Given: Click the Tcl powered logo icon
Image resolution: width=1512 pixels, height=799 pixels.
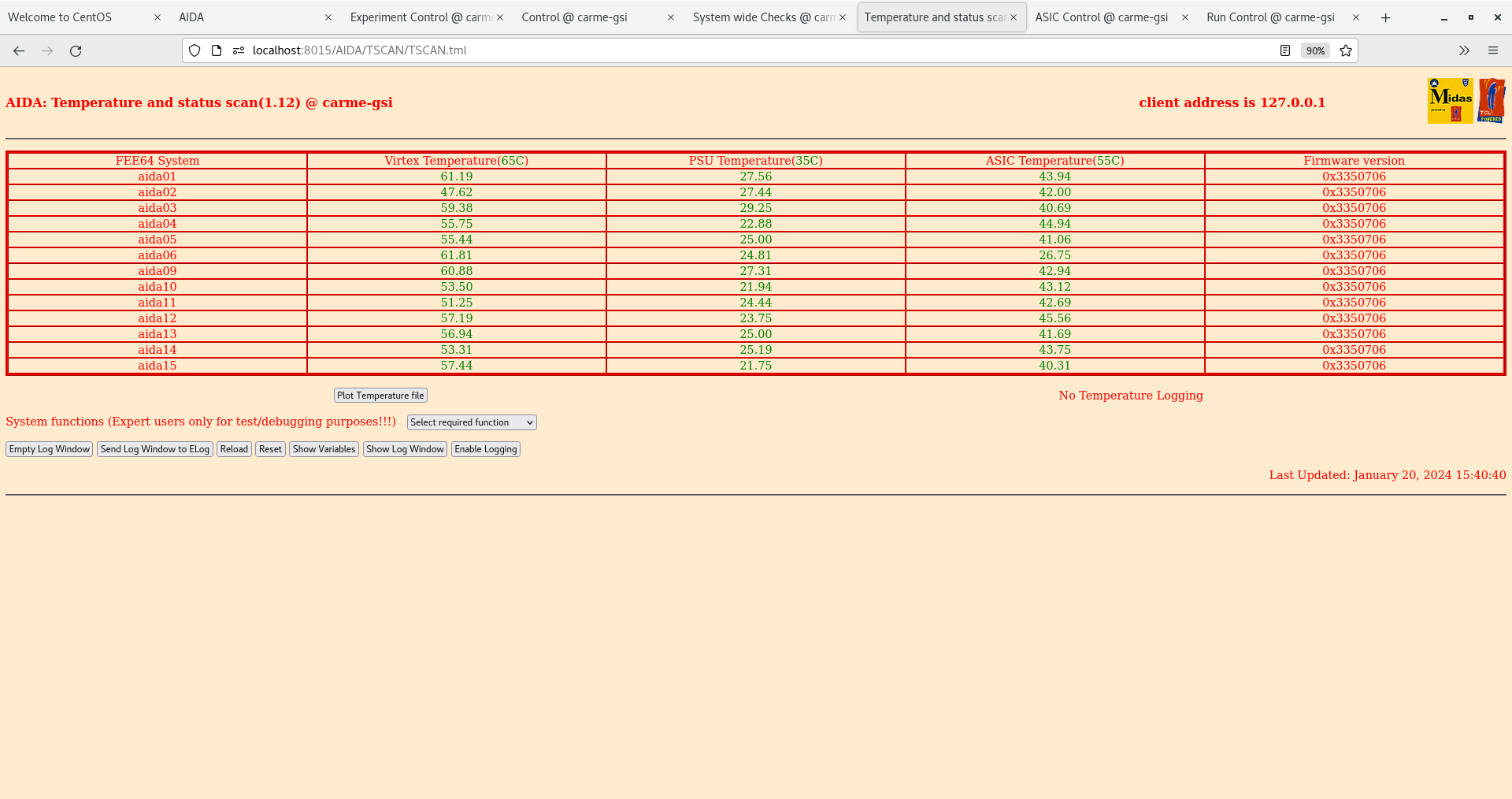Looking at the screenshot, I should click(x=1492, y=101).
